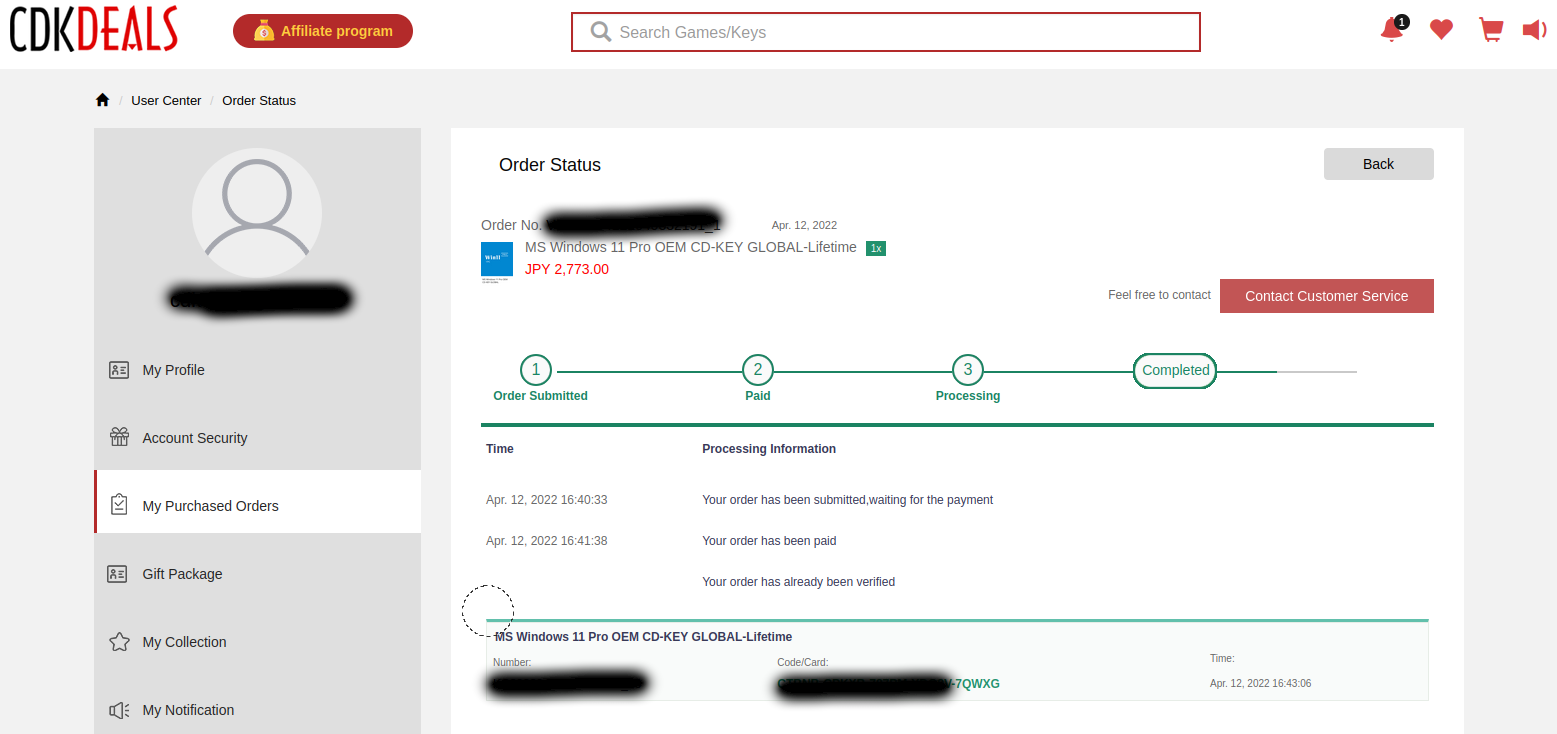Click the Account Security gift icon
1557x734 pixels.
[x=119, y=438]
